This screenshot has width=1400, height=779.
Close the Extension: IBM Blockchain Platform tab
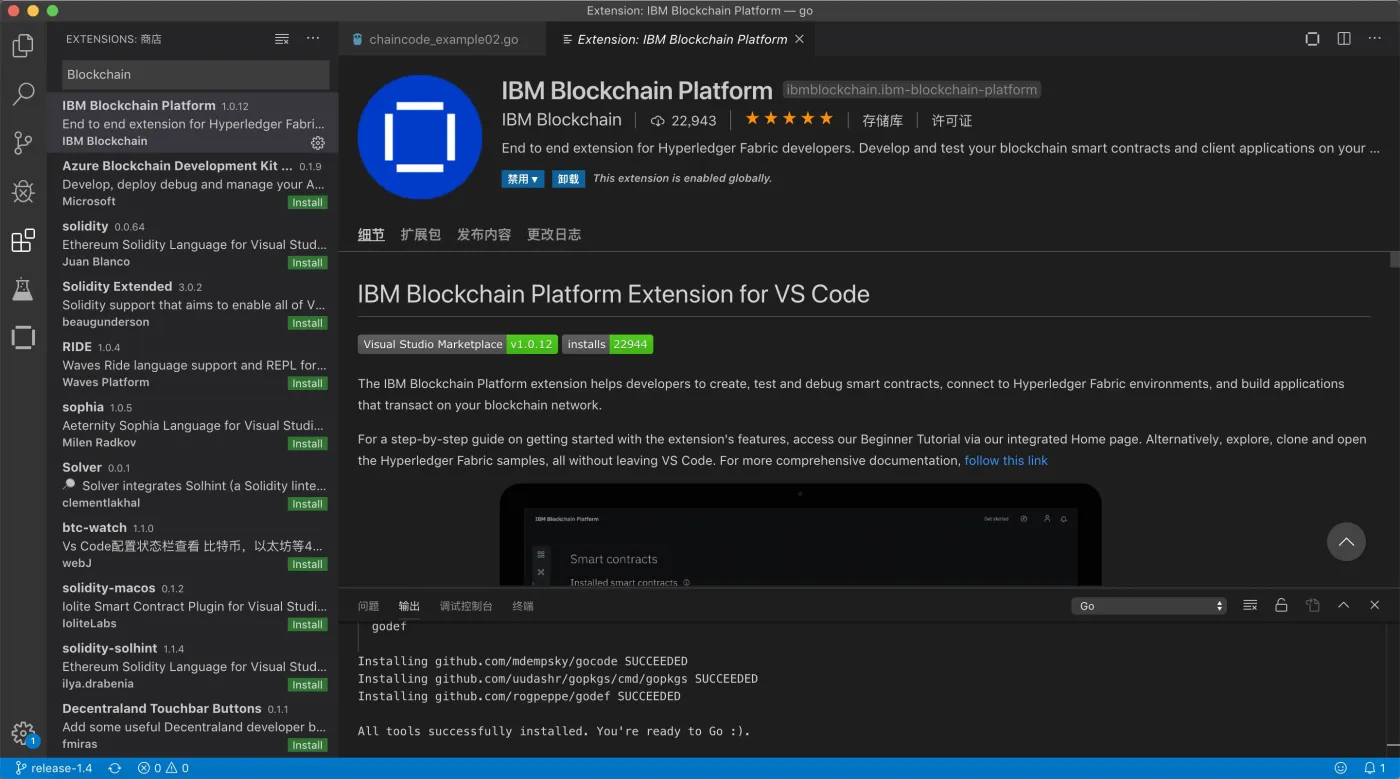click(799, 39)
